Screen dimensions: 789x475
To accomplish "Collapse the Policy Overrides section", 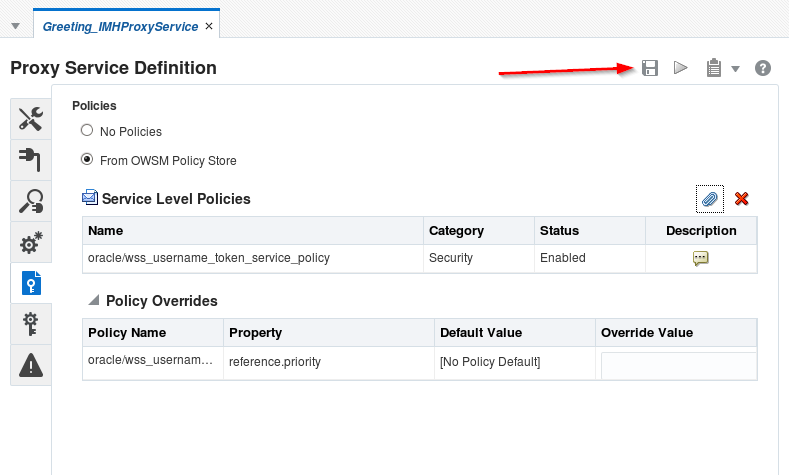I will coord(94,300).
